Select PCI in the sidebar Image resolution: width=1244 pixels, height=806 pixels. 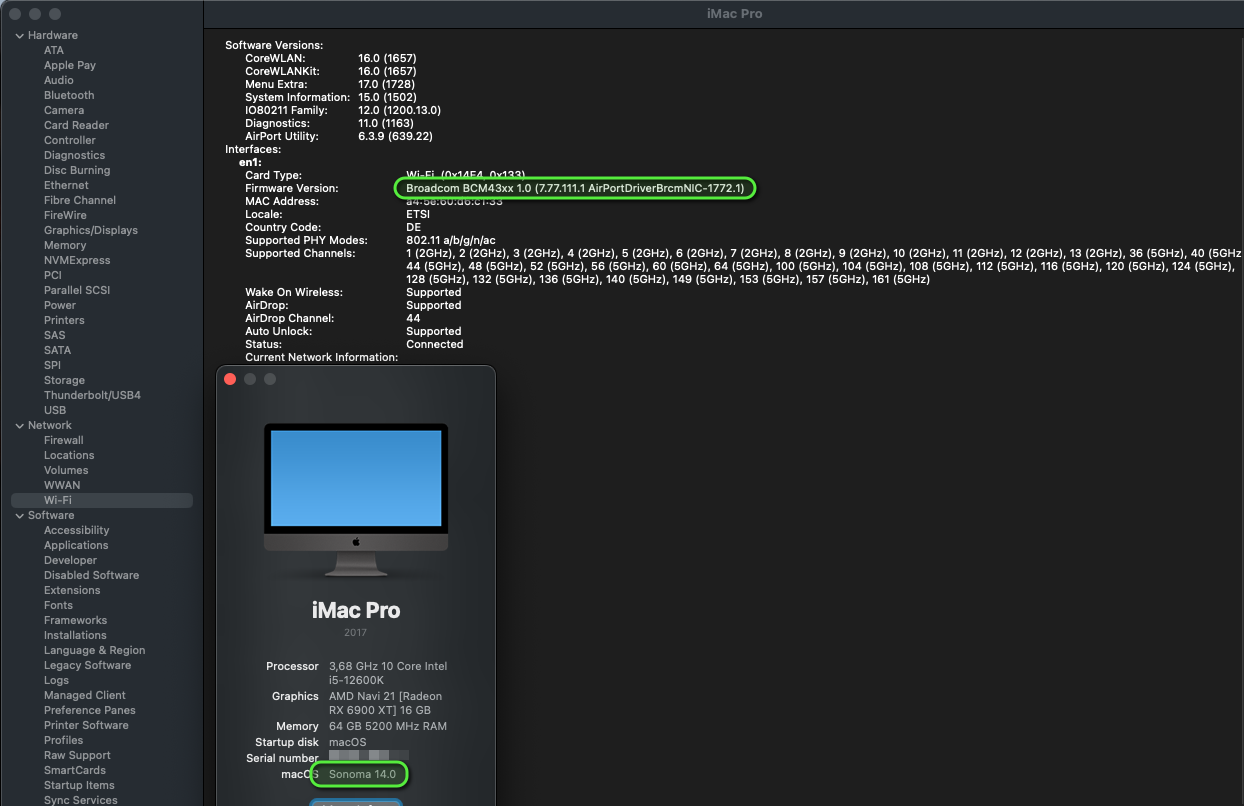pos(53,275)
